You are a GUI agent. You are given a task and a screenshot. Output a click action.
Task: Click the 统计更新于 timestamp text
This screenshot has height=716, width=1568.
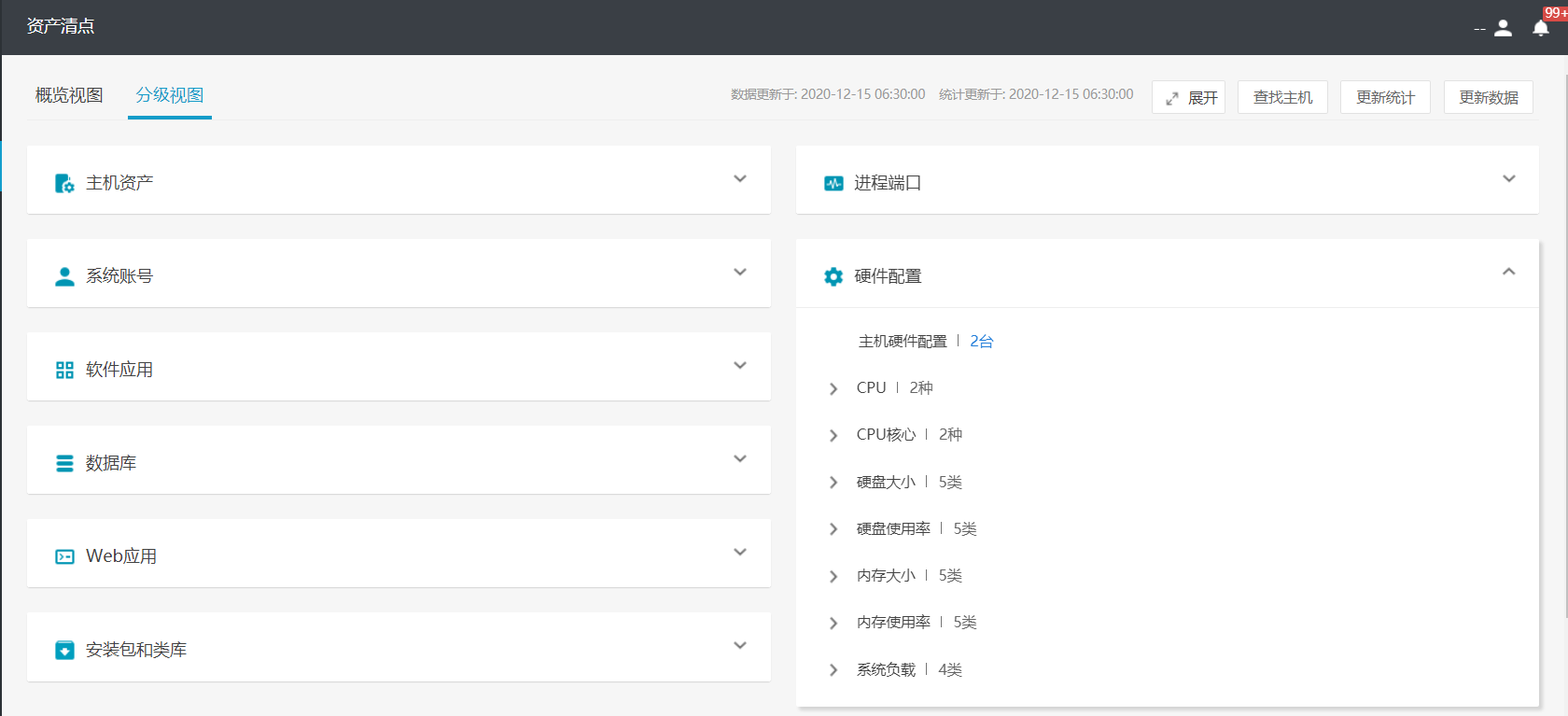(1036, 94)
